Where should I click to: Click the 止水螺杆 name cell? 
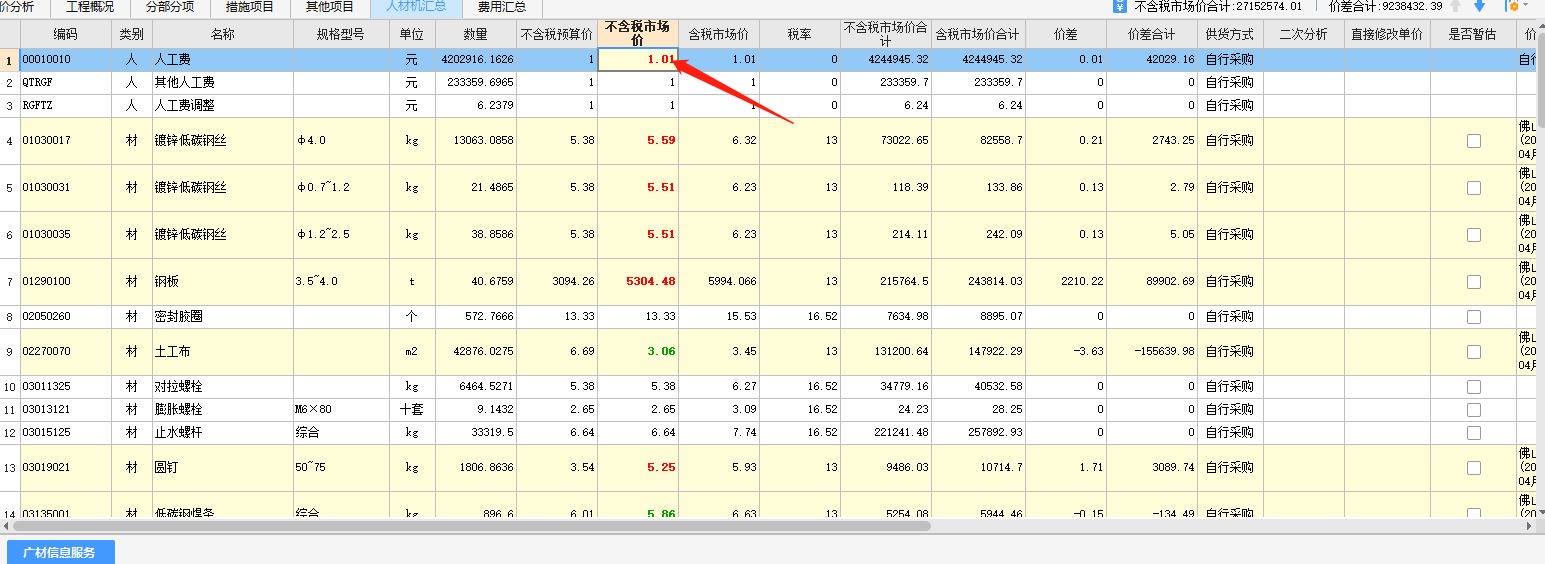point(223,433)
